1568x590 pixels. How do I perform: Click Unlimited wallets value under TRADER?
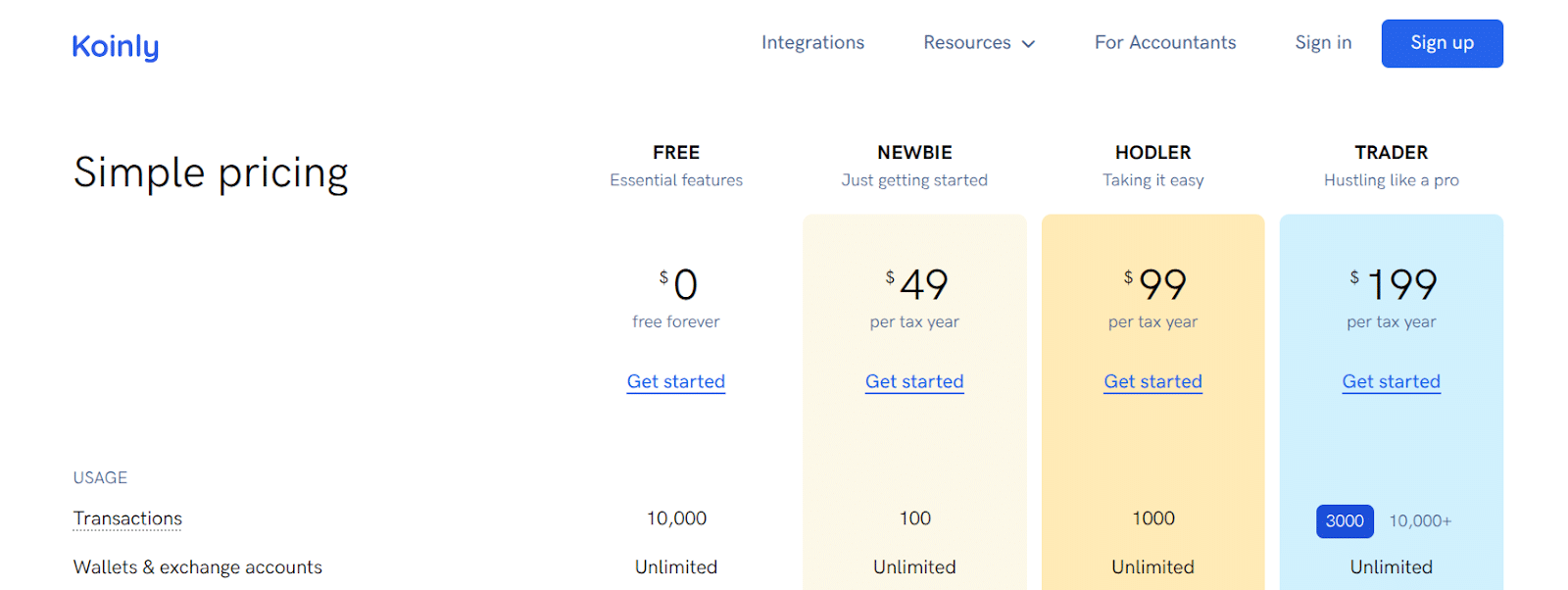click(x=1392, y=567)
